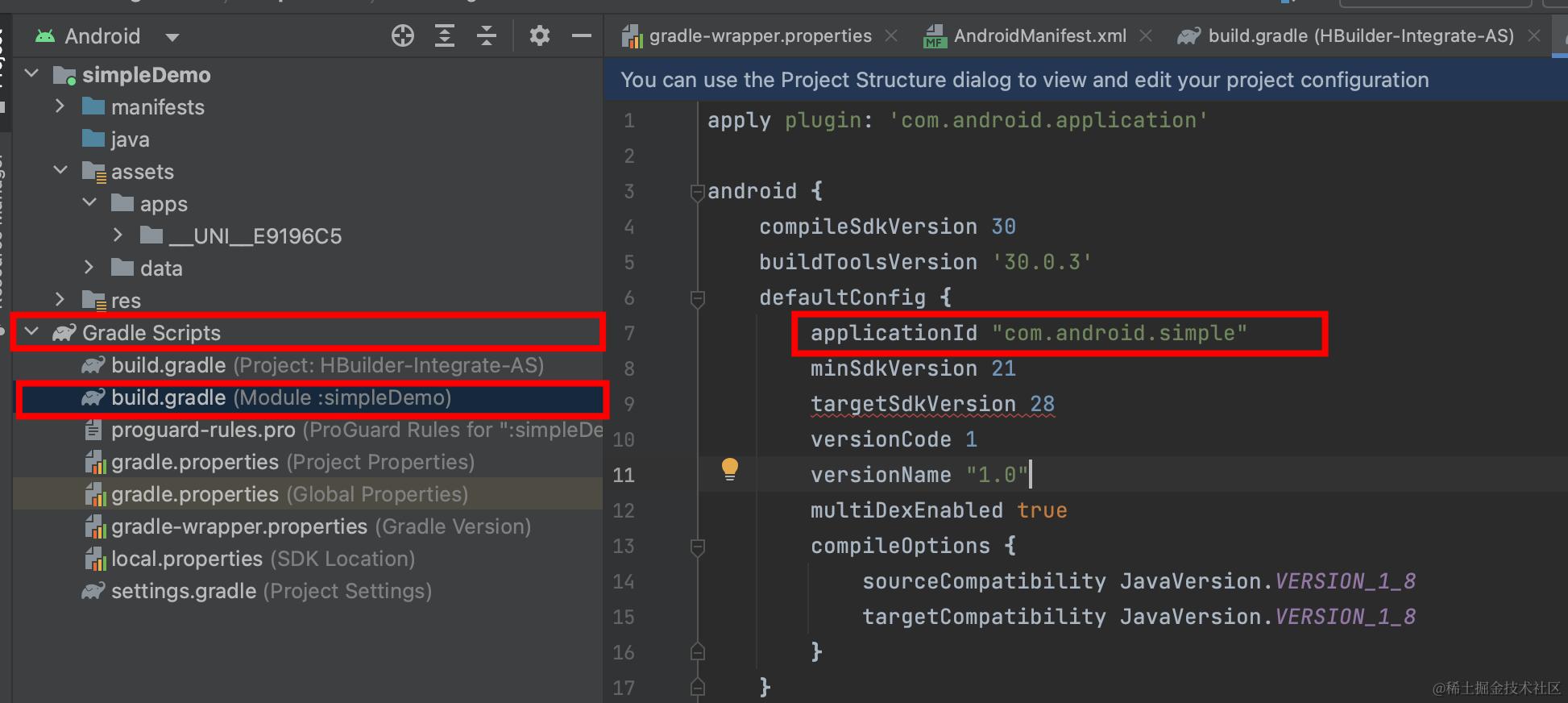Close the build.gradle (HBuilder-Integrate-AS) tab

point(1534,36)
